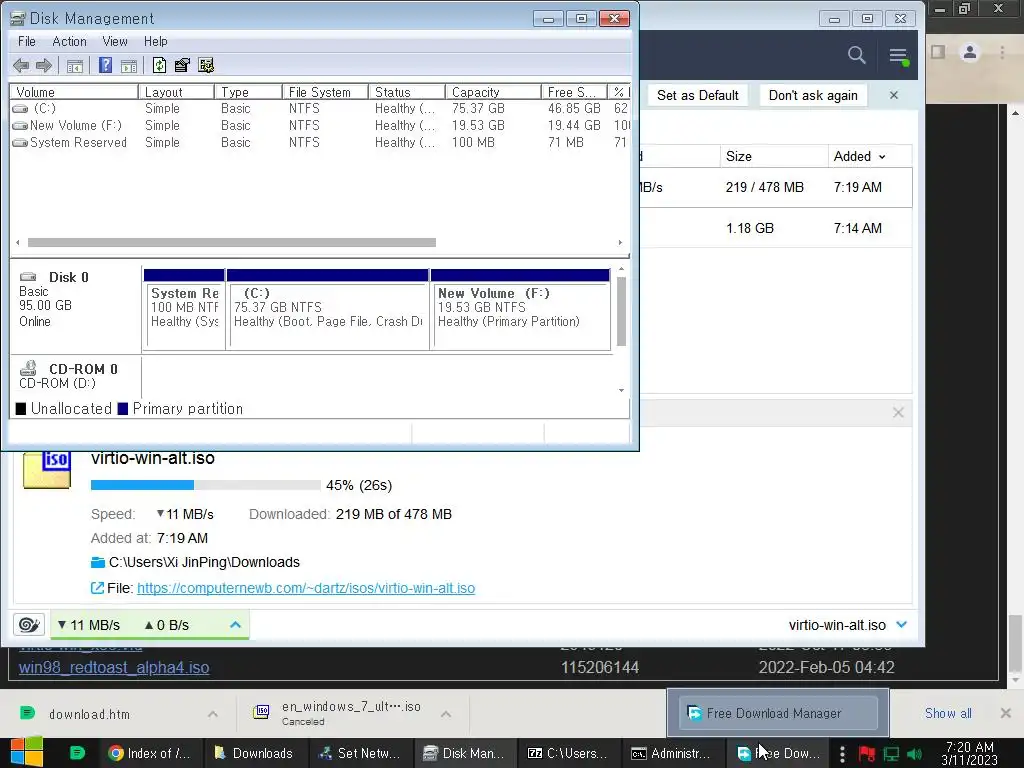Click network tray icon
Screen dimensions: 1024x768
(x=891, y=754)
